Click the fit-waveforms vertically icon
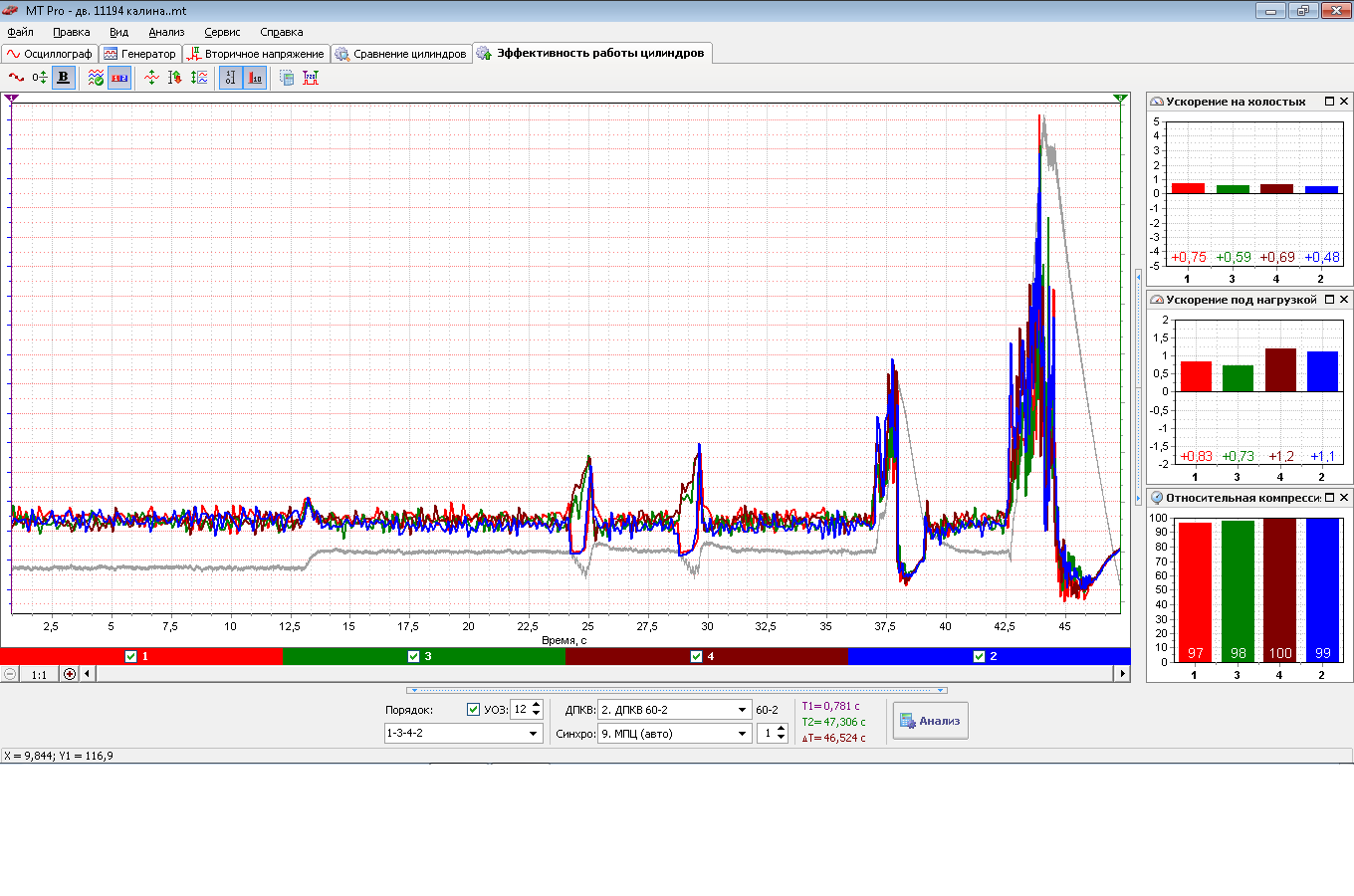 click(199, 77)
